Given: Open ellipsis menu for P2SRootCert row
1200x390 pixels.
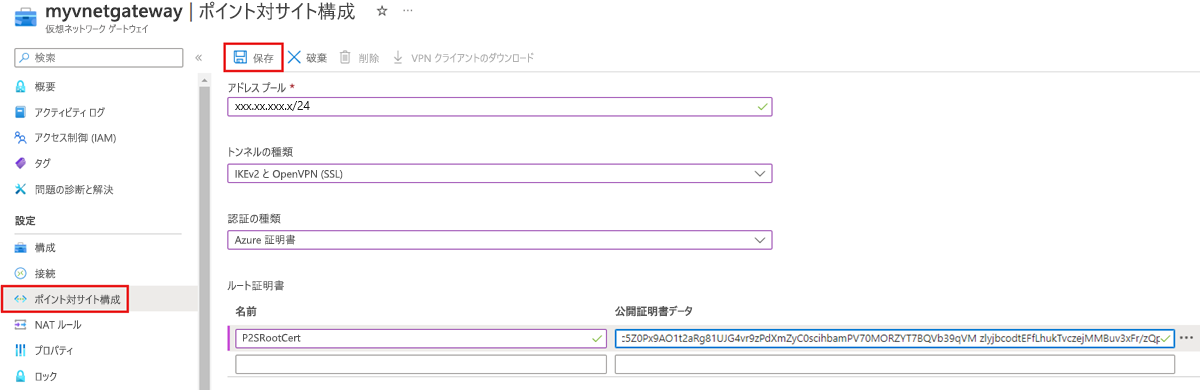Looking at the screenshot, I should pos(1187,338).
